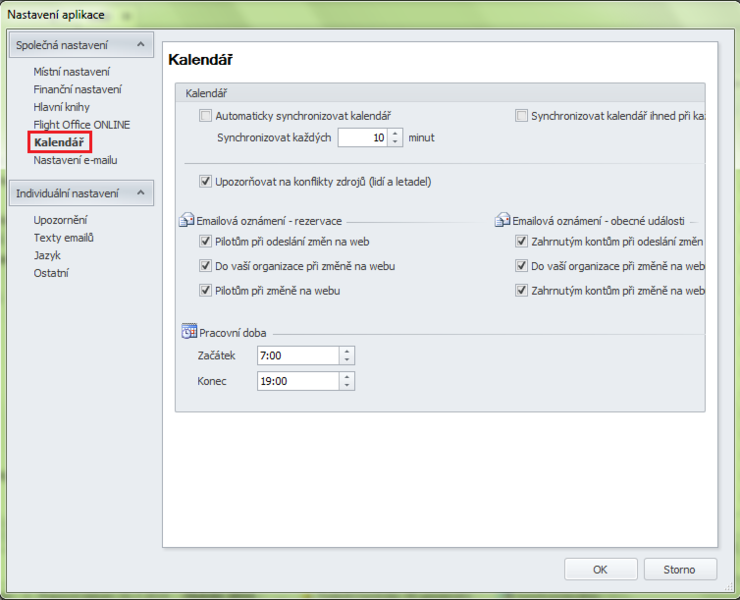
Task: Select 'Finanční nastavení' settings page
Action: (77, 90)
